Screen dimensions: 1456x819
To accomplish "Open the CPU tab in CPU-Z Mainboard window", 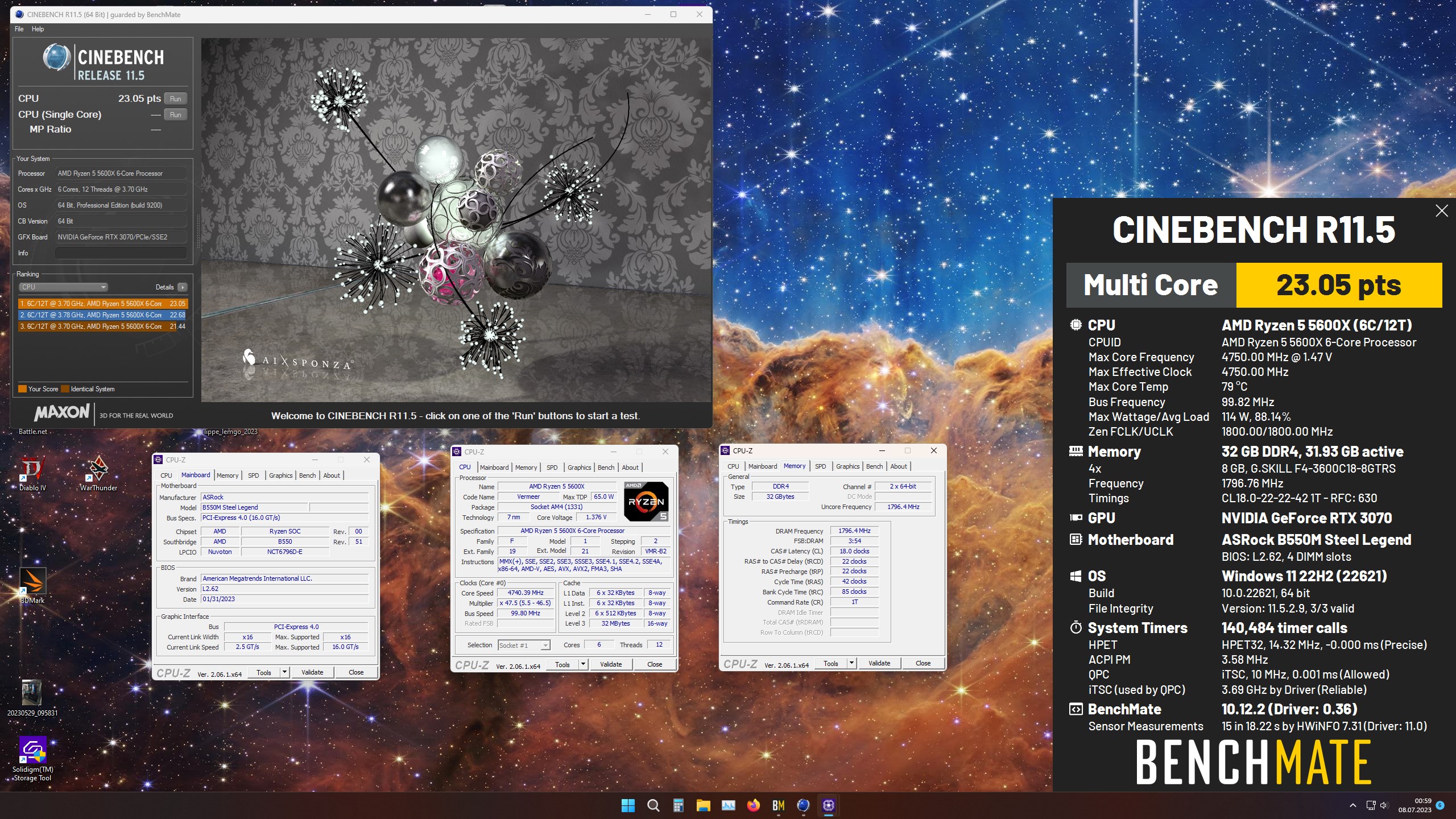I will point(166,475).
